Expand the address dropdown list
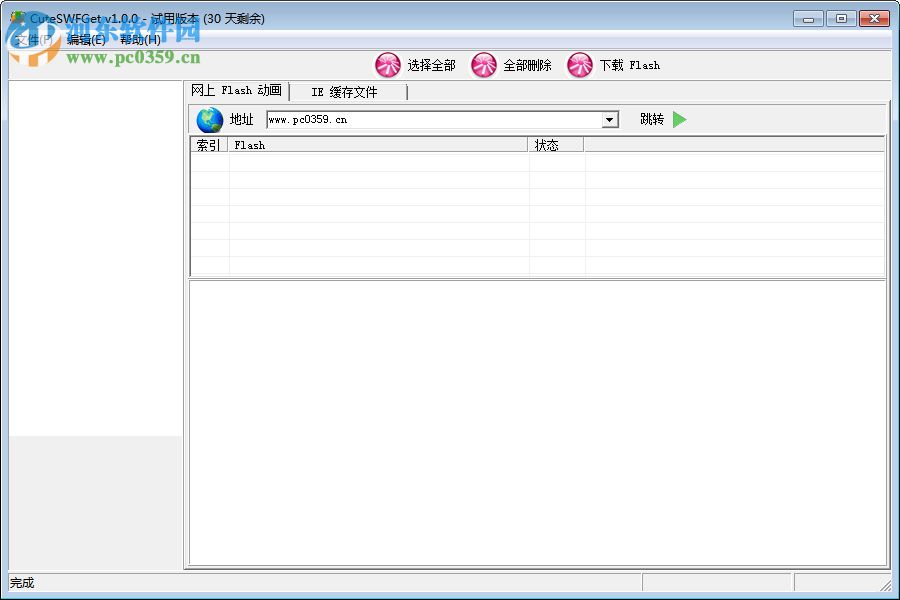 609,118
